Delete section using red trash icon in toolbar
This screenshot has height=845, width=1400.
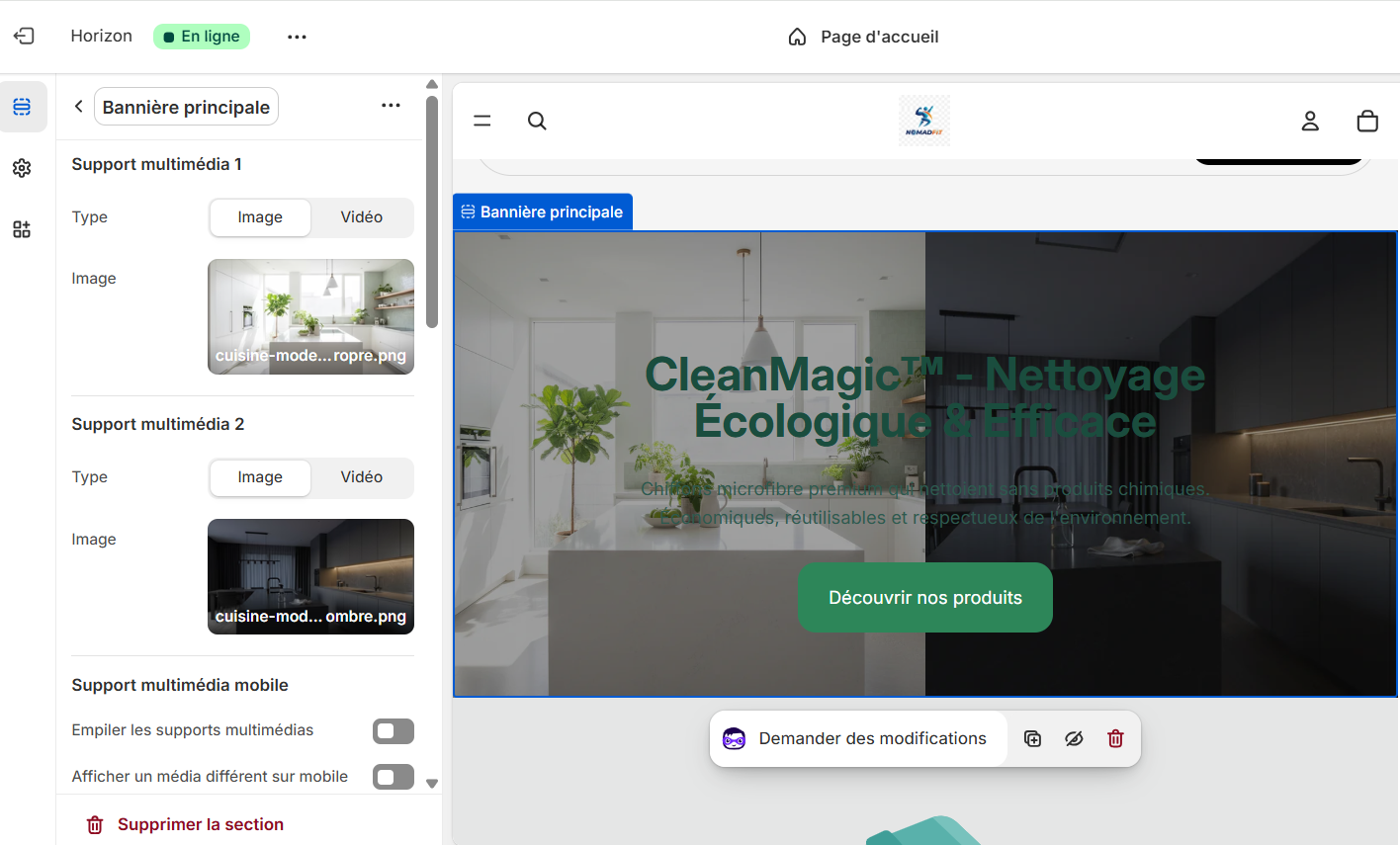point(1115,738)
